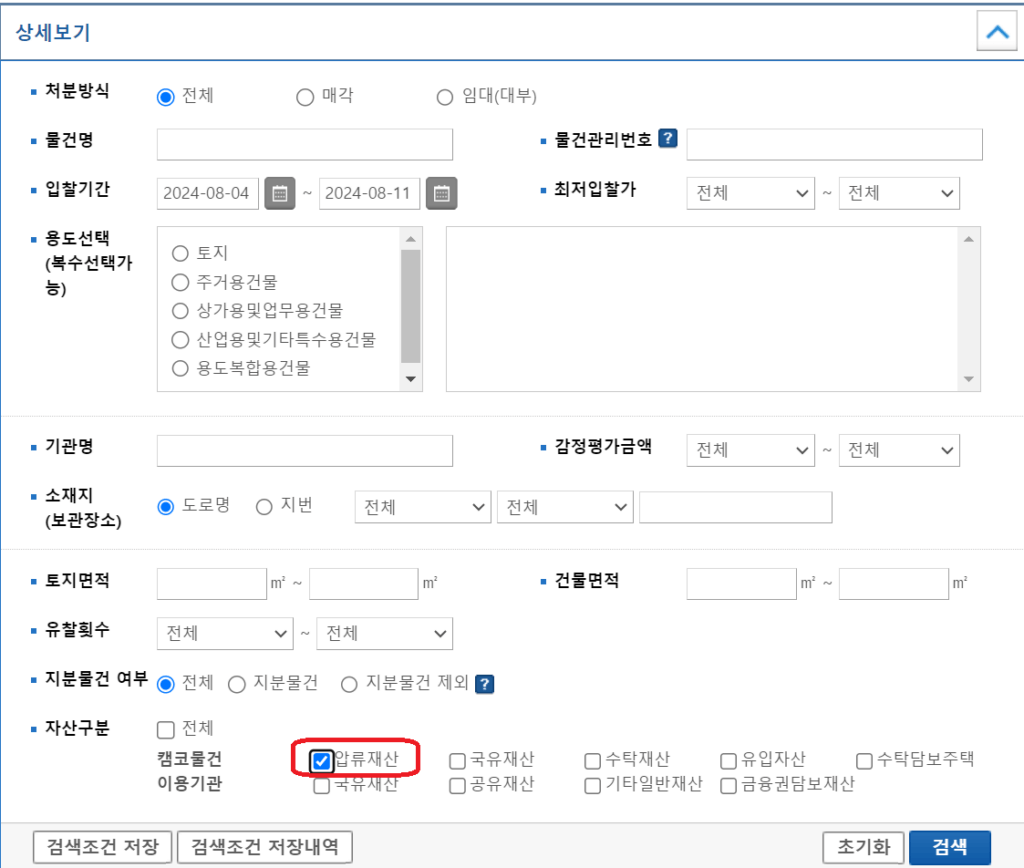The height and width of the screenshot is (868, 1024).
Task: Click the 초기화 button
Action: pos(862,846)
